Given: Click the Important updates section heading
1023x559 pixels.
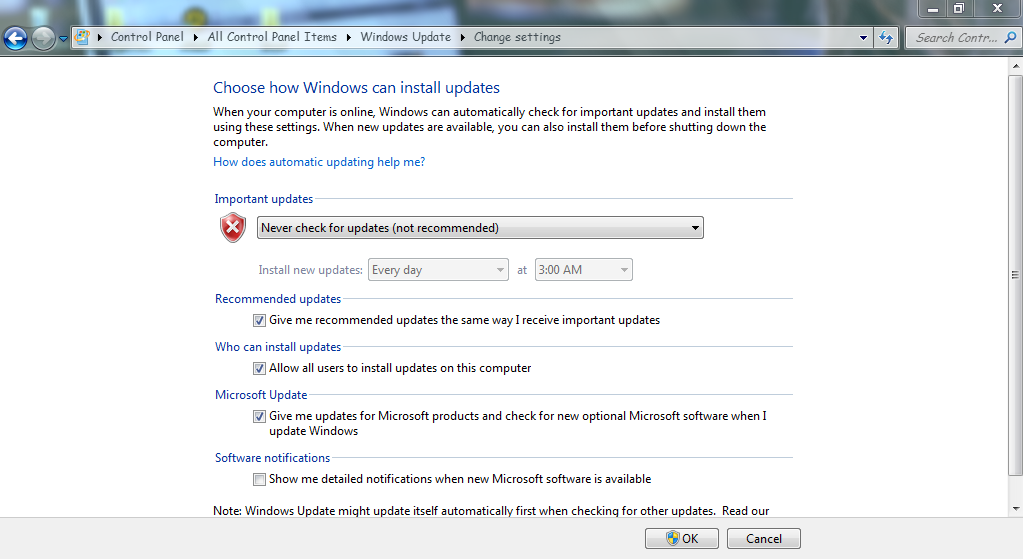Looking at the screenshot, I should pos(264,199).
